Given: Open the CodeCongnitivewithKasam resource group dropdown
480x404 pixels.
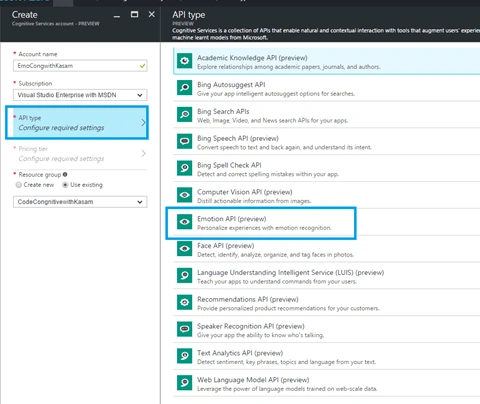Looking at the screenshot, I should tap(80, 202).
